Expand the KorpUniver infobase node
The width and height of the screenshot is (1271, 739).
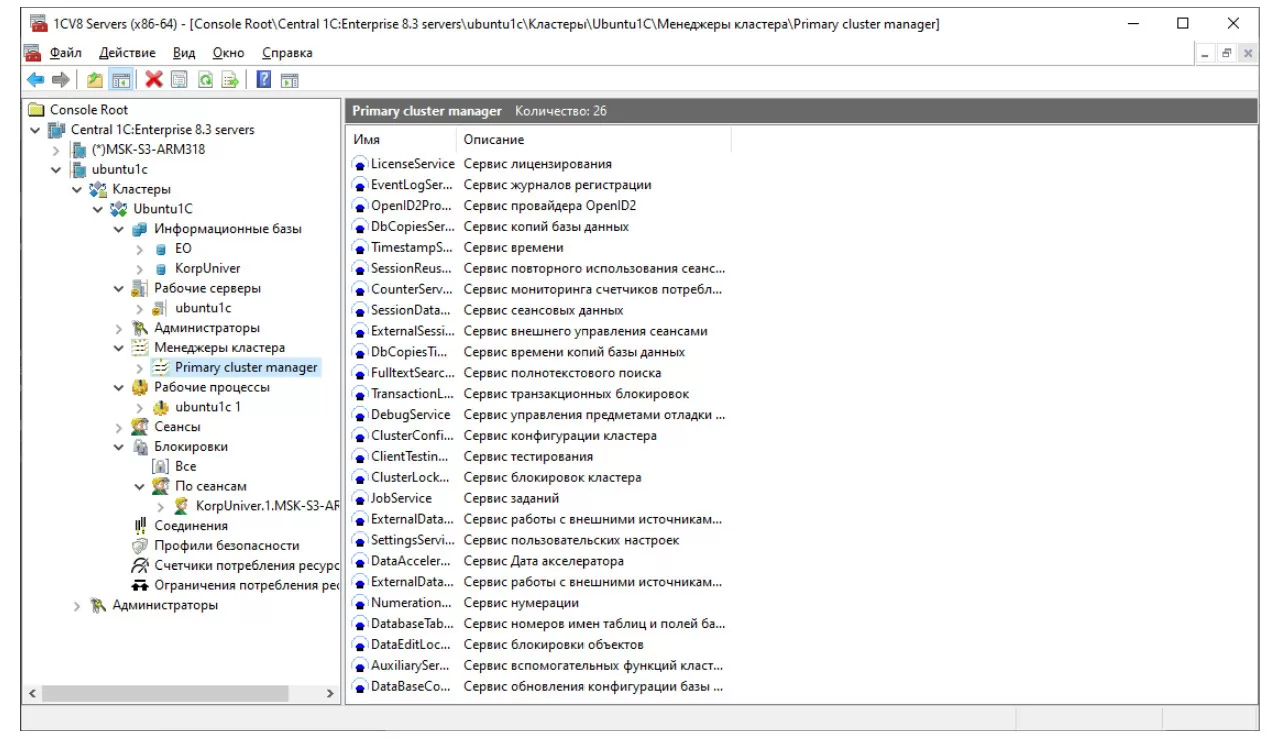[x=140, y=269]
